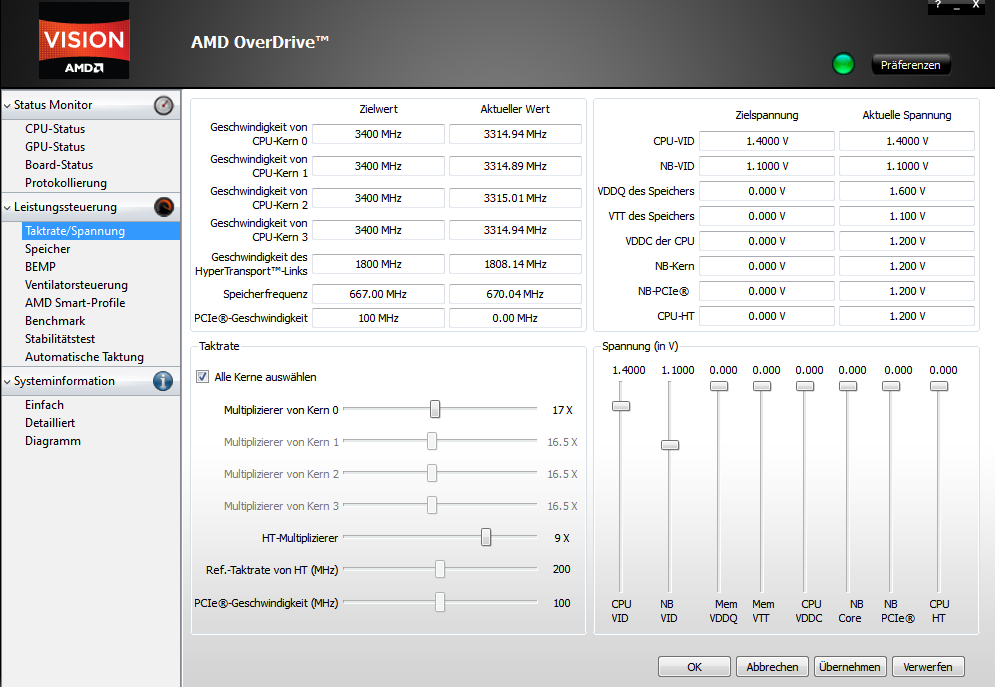The image size is (995, 687).
Task: Click the Präferenzen button
Action: coord(911,65)
